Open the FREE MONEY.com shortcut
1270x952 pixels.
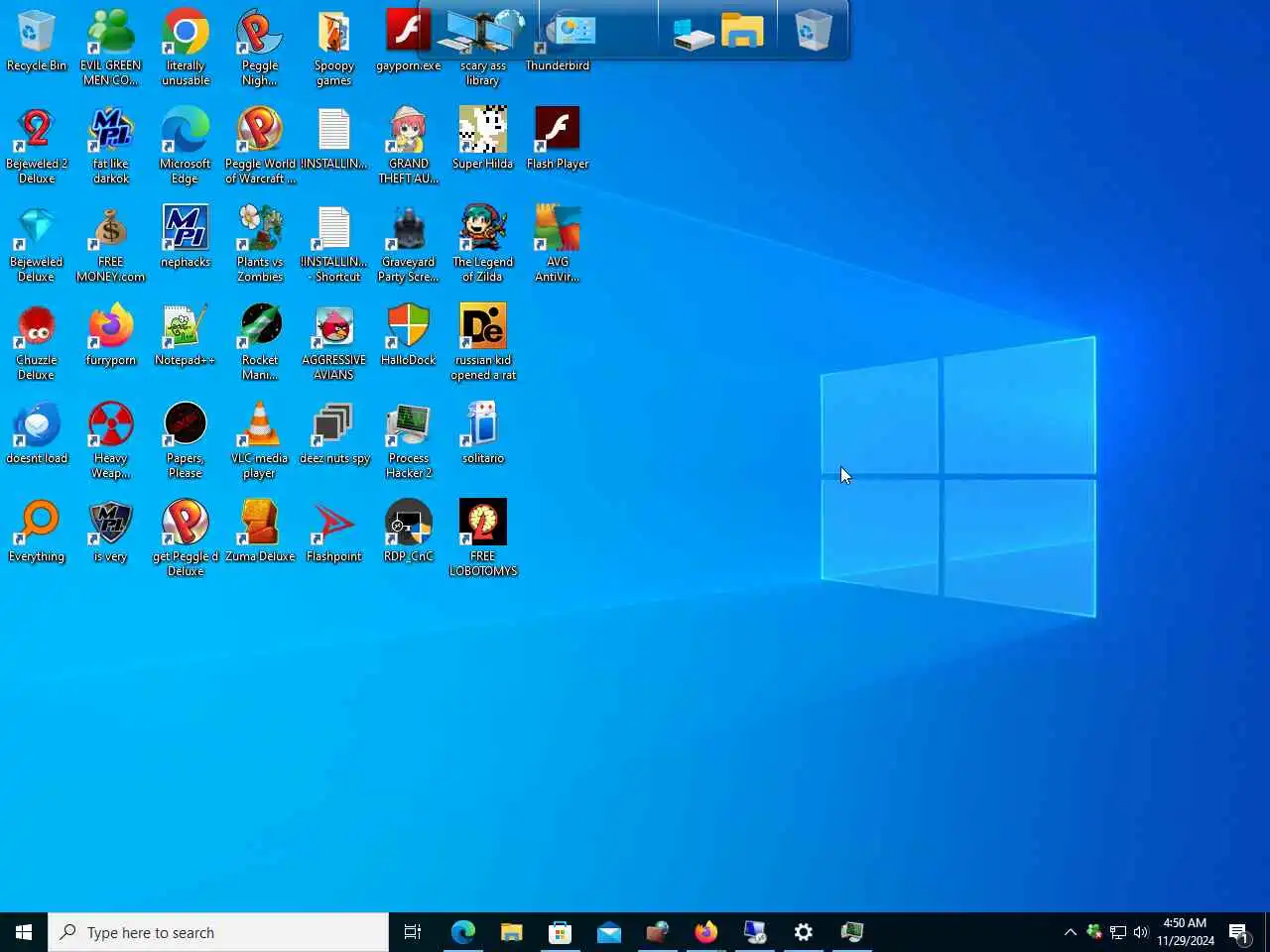[111, 243]
